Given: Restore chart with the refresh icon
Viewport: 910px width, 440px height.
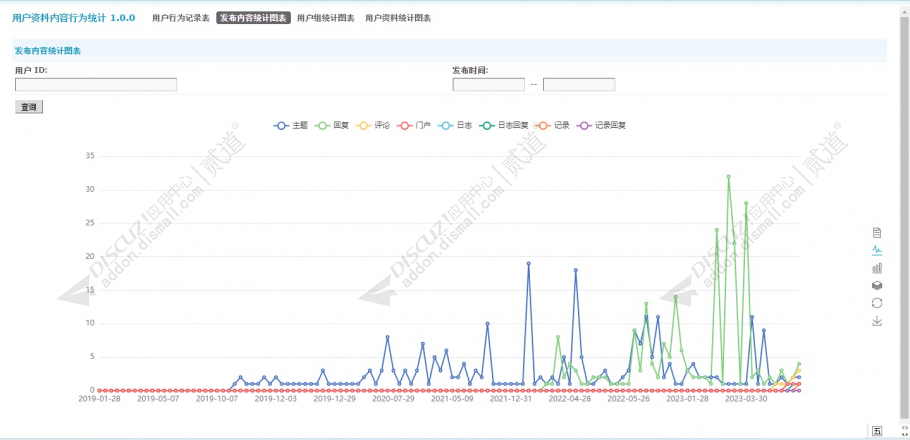Looking at the screenshot, I should 877,303.
